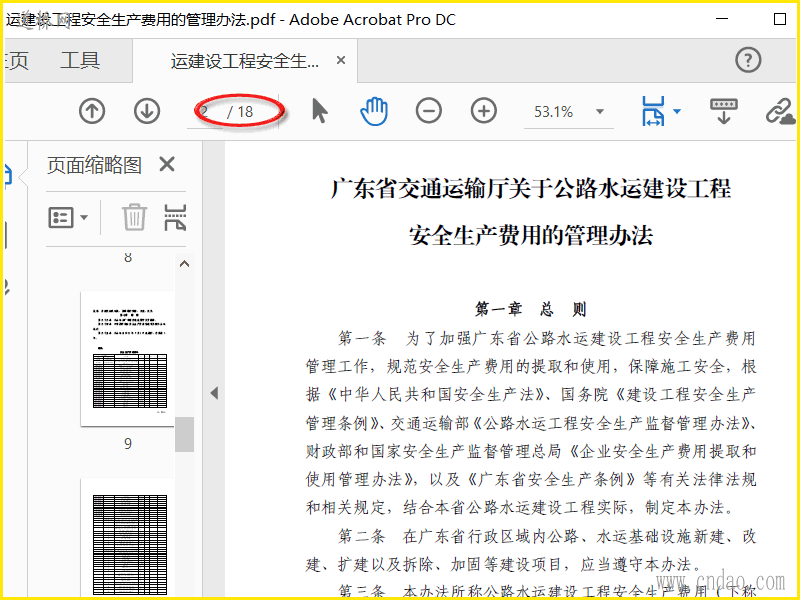Zoom in with the plus button
This screenshot has width=800, height=600.
(484, 111)
